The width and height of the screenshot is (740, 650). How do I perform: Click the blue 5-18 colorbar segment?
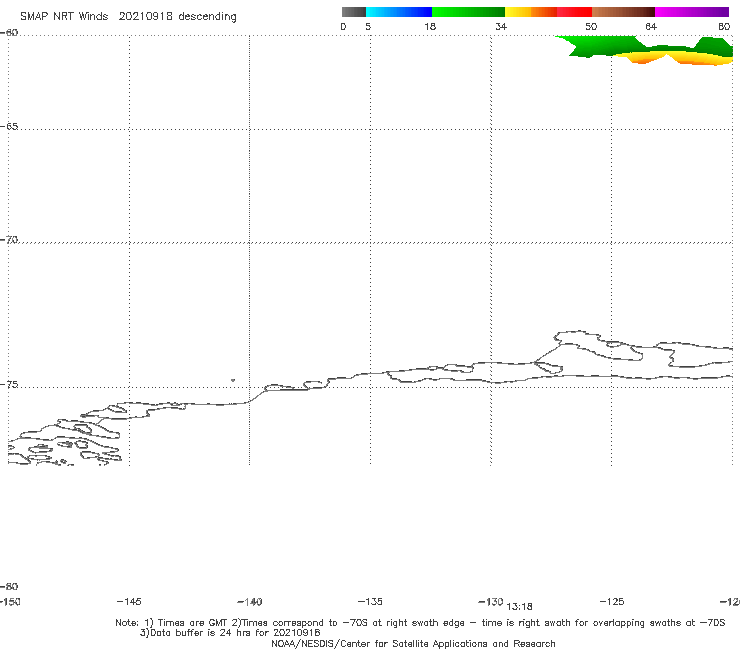tap(399, 12)
